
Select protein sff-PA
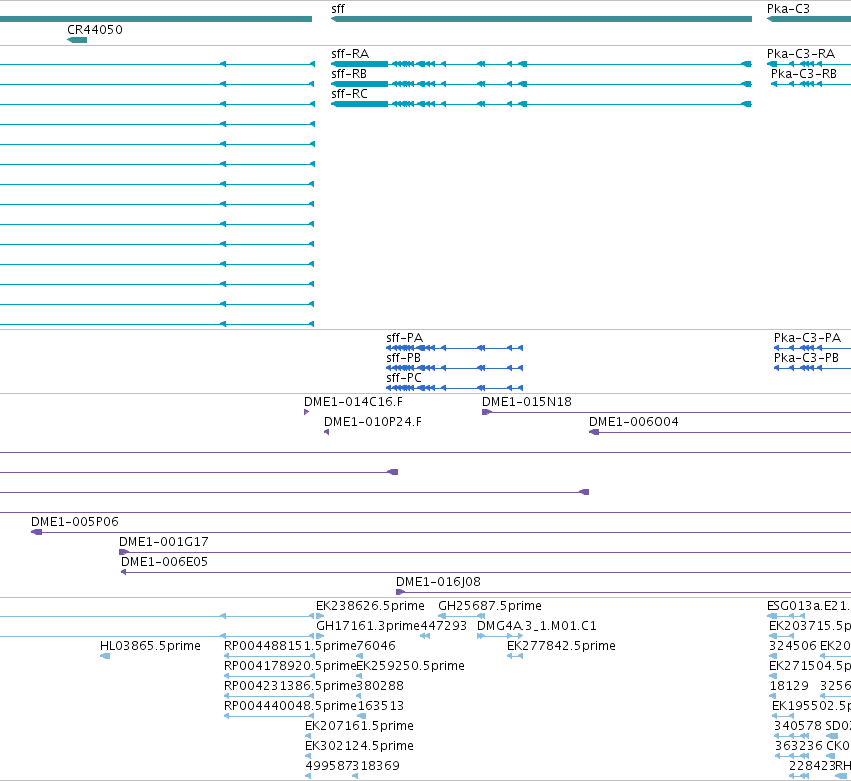pyautogui.click(x=454, y=348)
